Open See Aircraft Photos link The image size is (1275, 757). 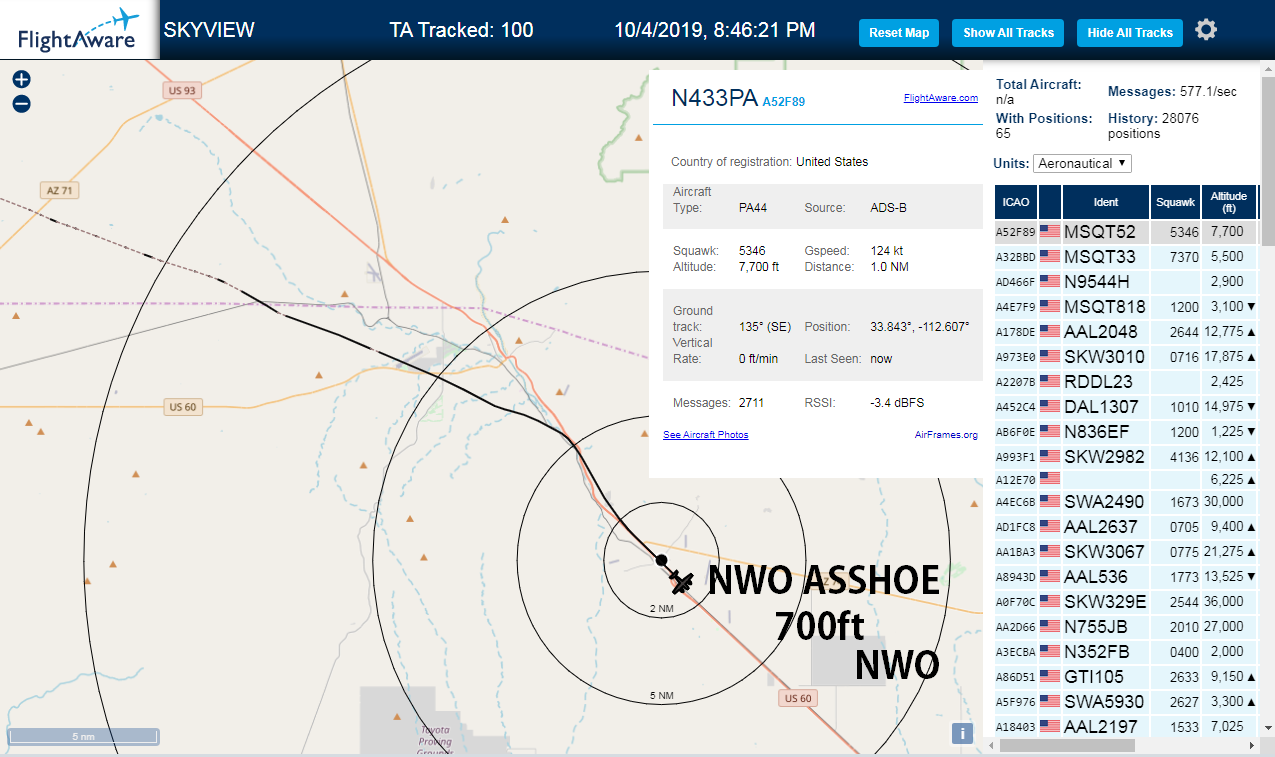point(705,434)
